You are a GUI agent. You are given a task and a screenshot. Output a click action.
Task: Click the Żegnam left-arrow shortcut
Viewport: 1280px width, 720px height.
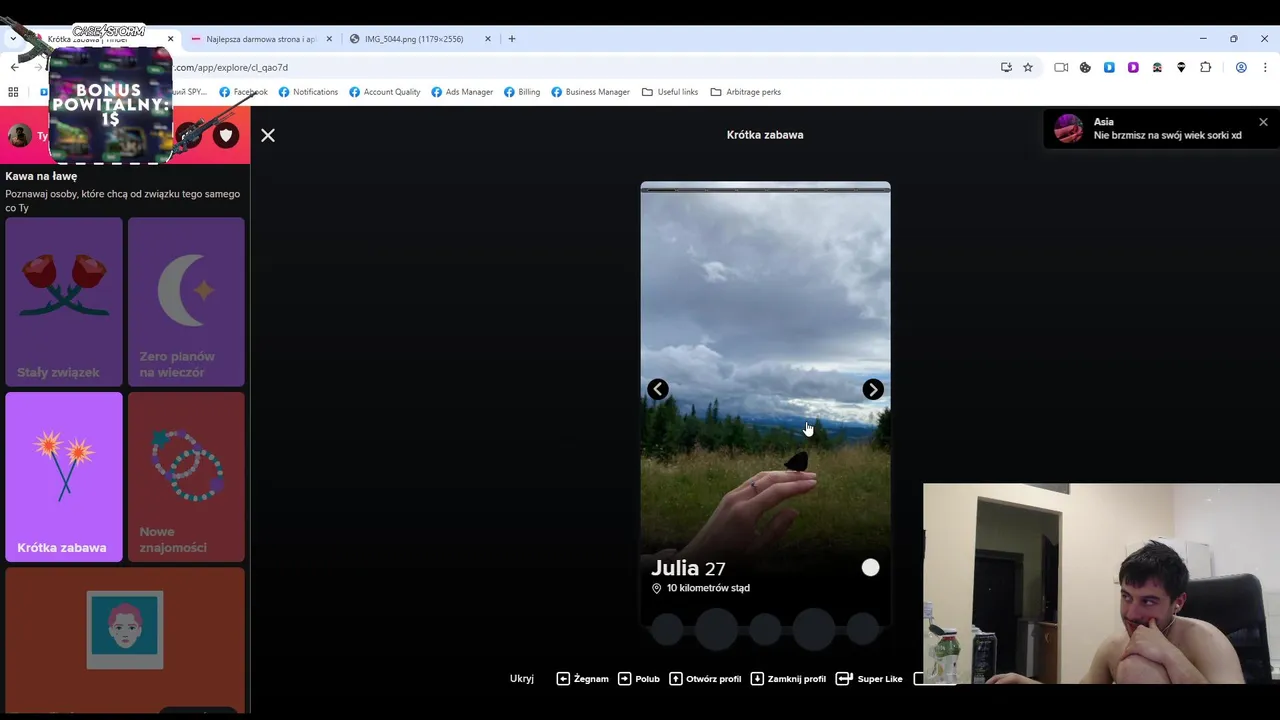pos(583,678)
